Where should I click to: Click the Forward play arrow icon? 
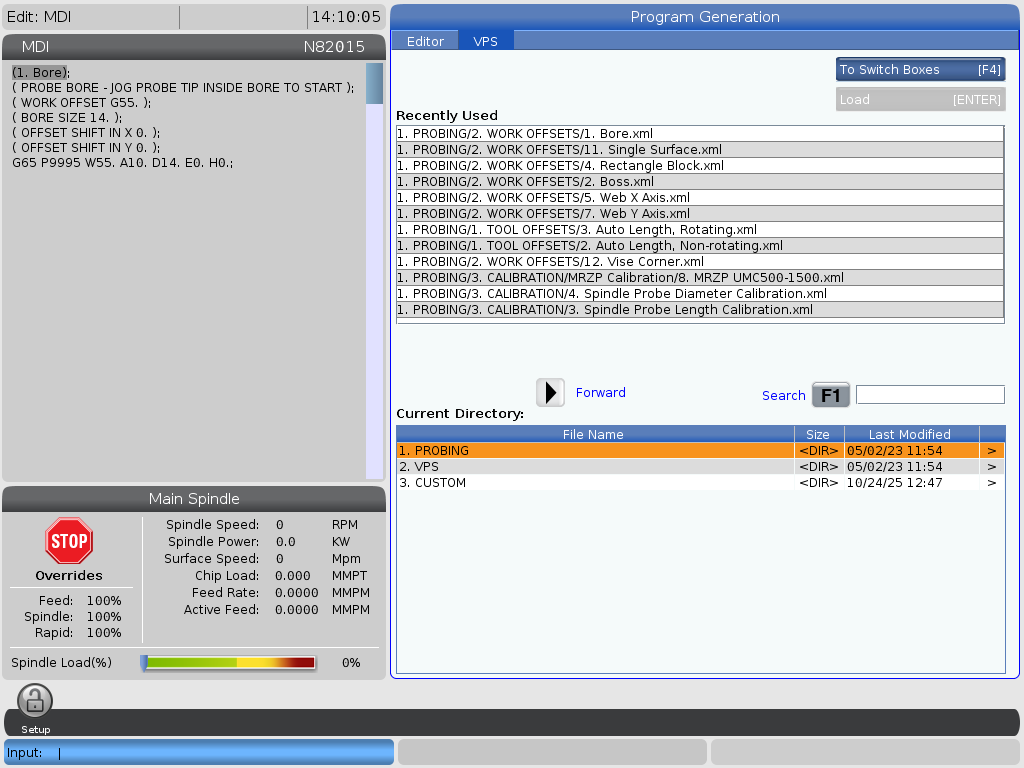(x=551, y=392)
